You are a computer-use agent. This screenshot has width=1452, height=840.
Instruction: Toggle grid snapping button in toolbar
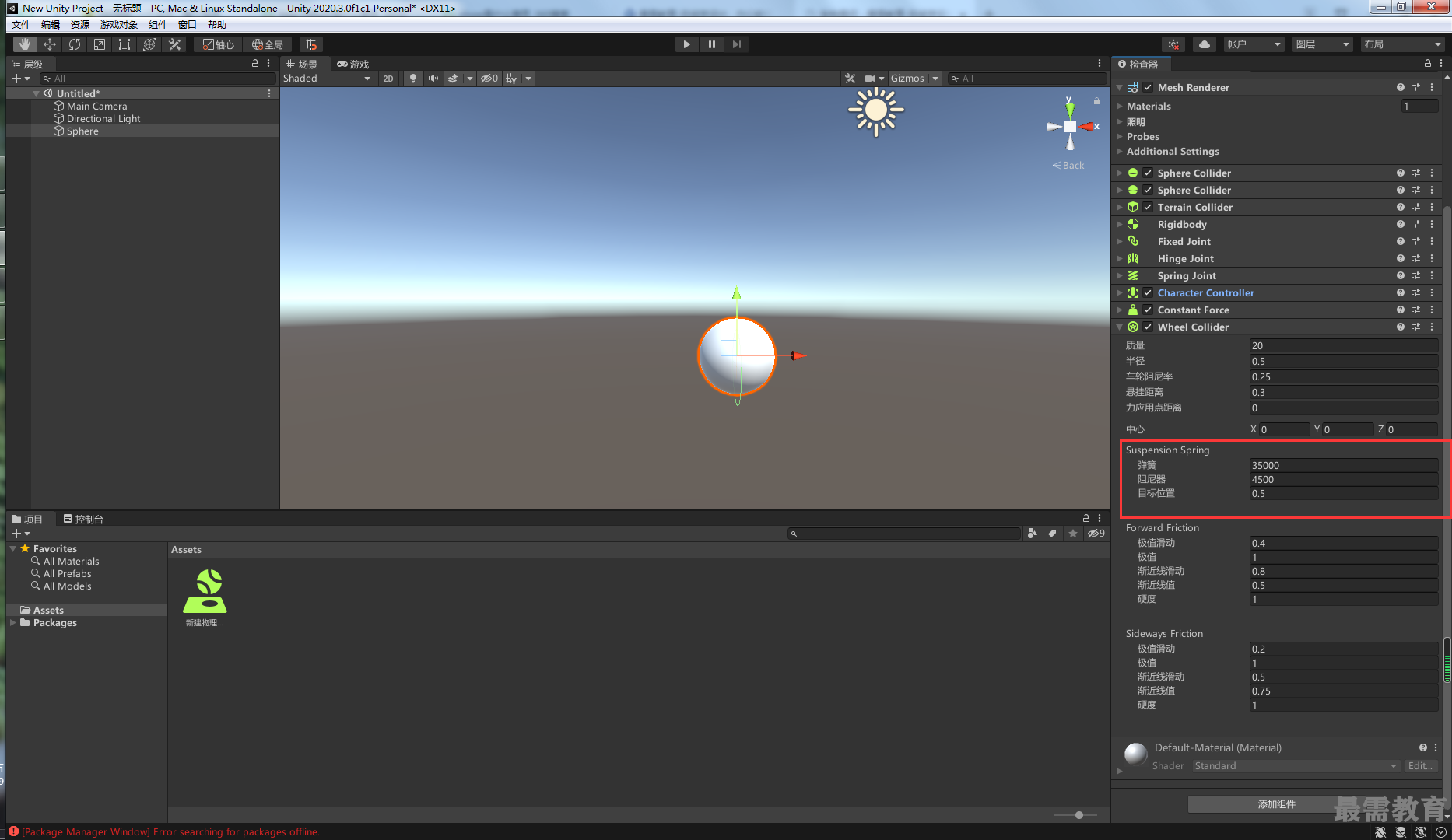[x=311, y=44]
